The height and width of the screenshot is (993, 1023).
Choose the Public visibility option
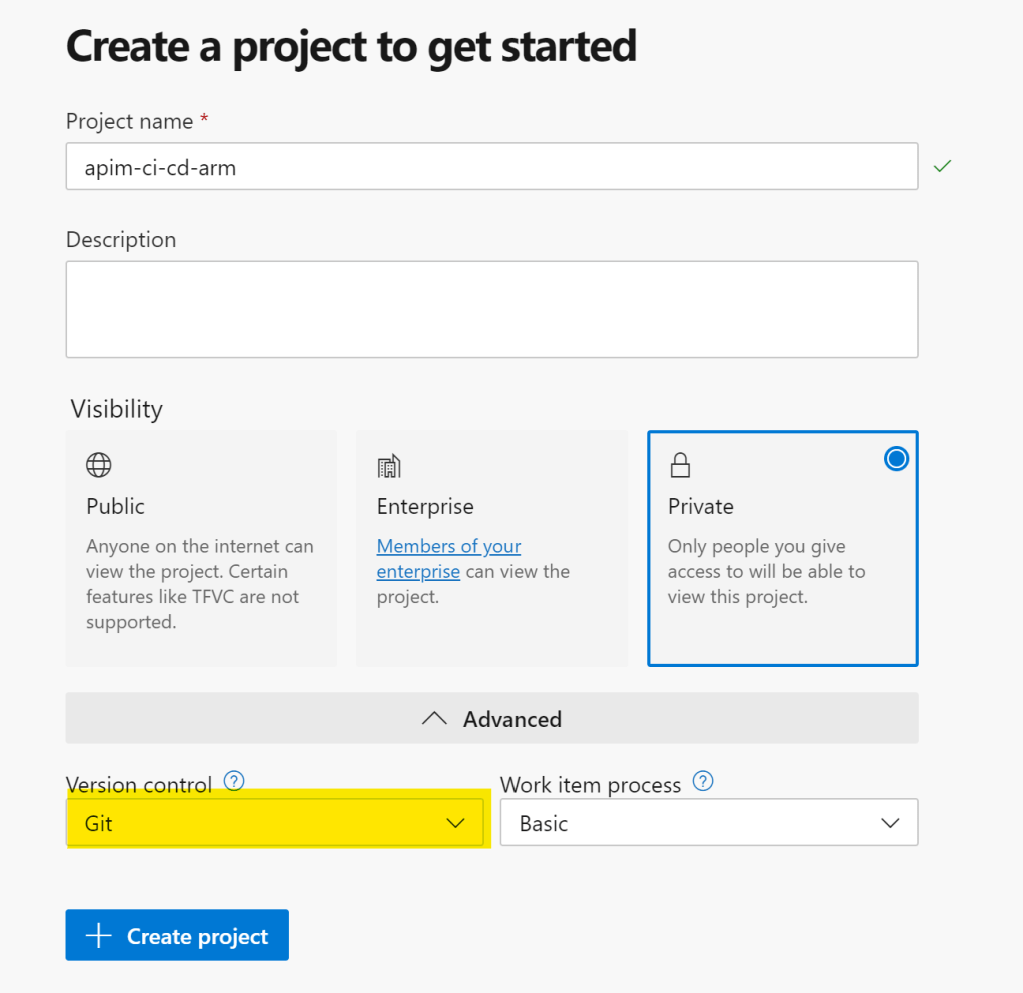coord(201,548)
